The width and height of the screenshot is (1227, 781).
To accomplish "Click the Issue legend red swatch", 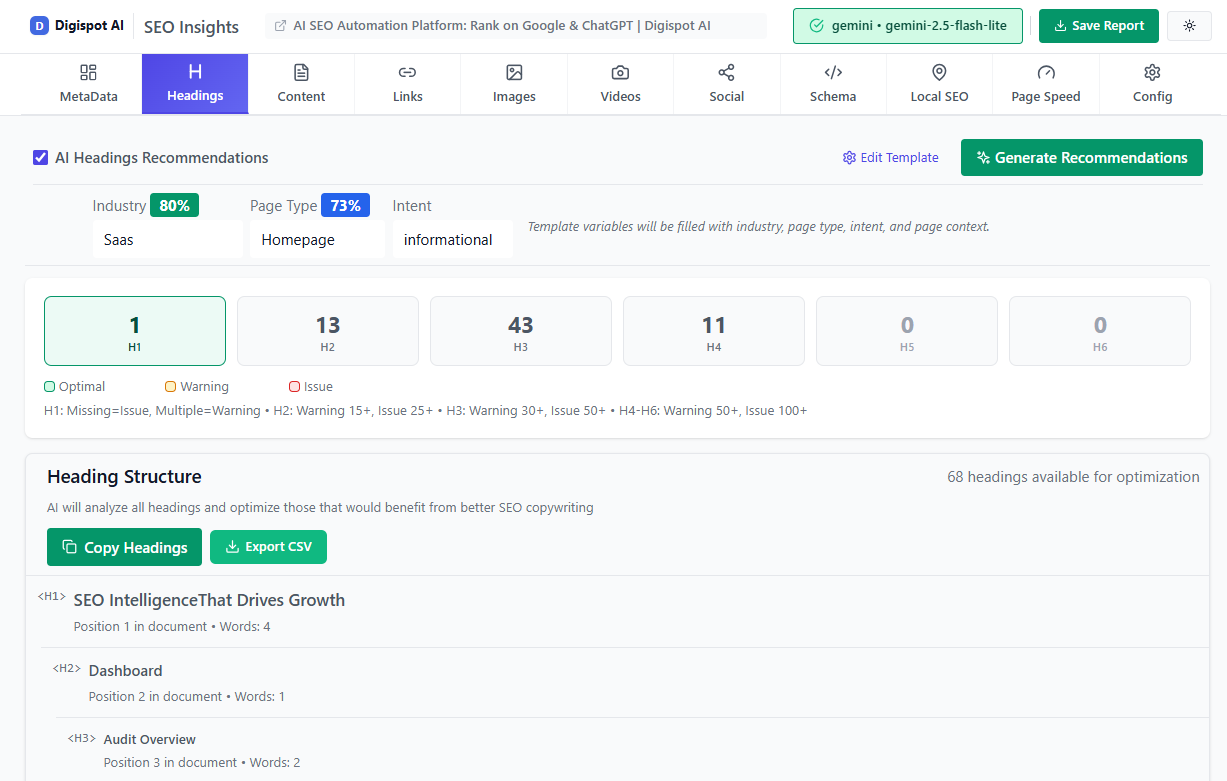I will 294,387.
